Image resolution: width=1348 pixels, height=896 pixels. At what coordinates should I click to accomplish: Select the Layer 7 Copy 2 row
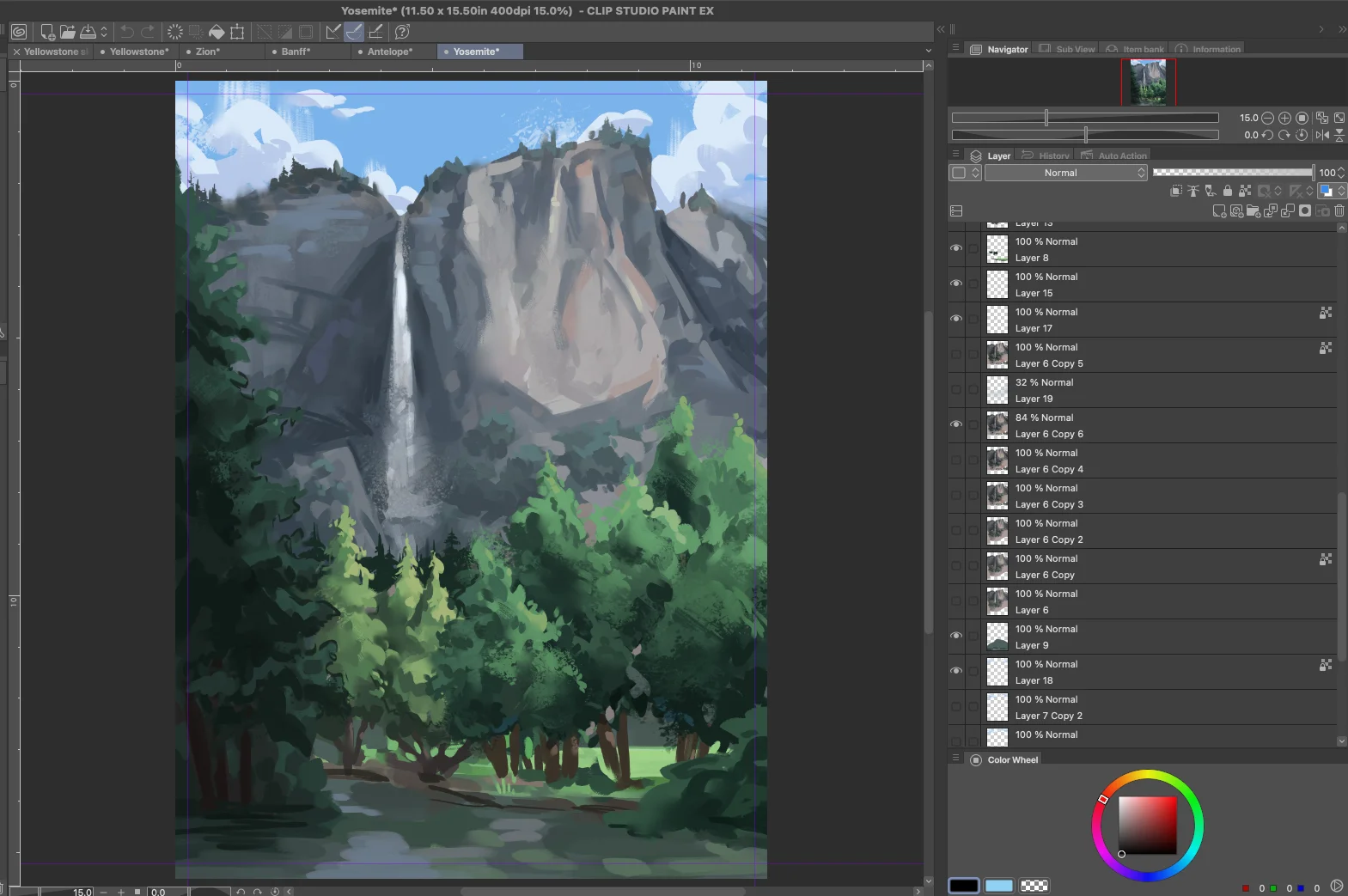(x=1142, y=707)
